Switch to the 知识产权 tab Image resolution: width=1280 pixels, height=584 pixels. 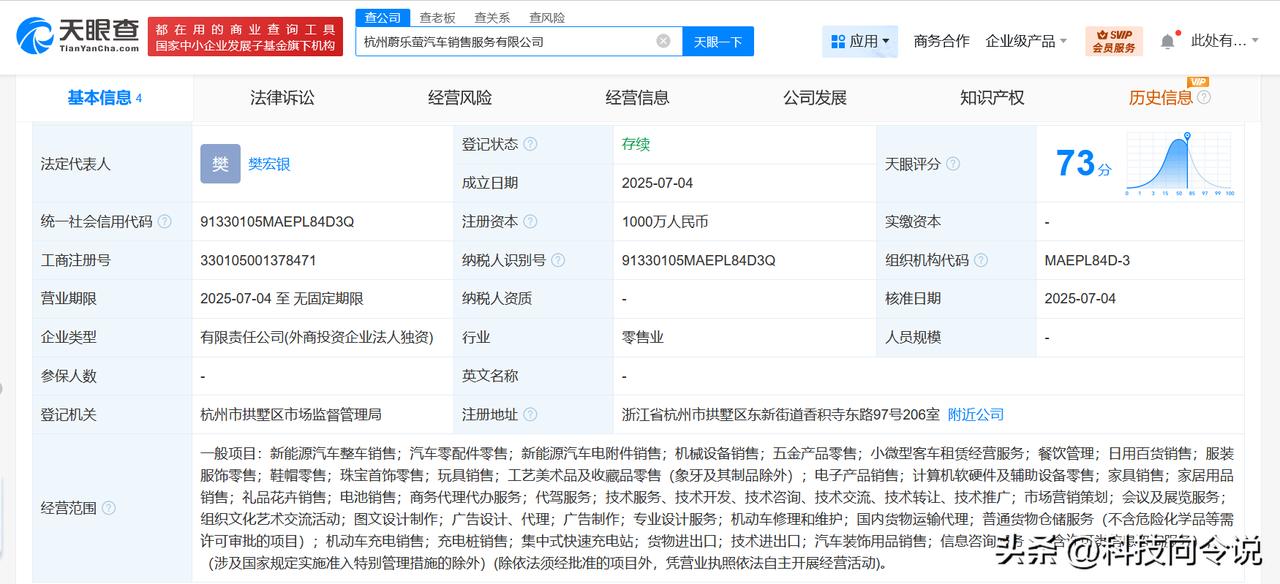[x=992, y=97]
